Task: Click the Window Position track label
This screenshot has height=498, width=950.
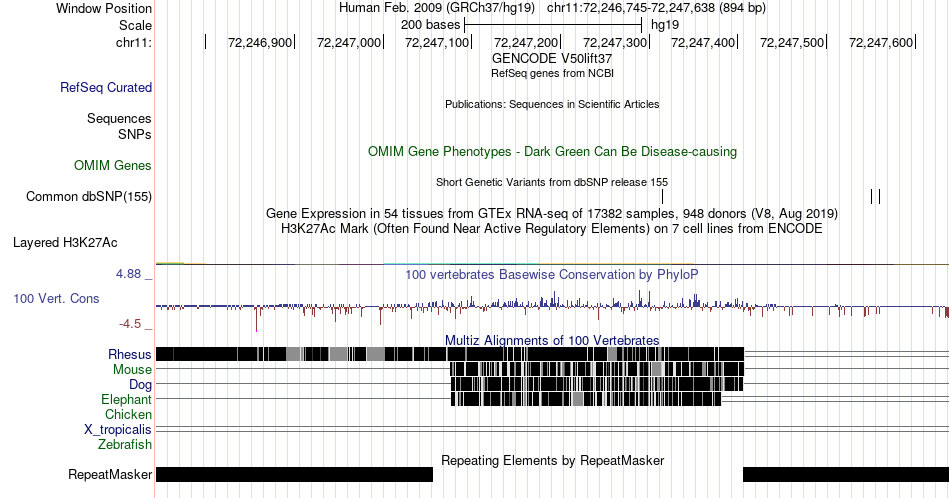Action: (104, 8)
